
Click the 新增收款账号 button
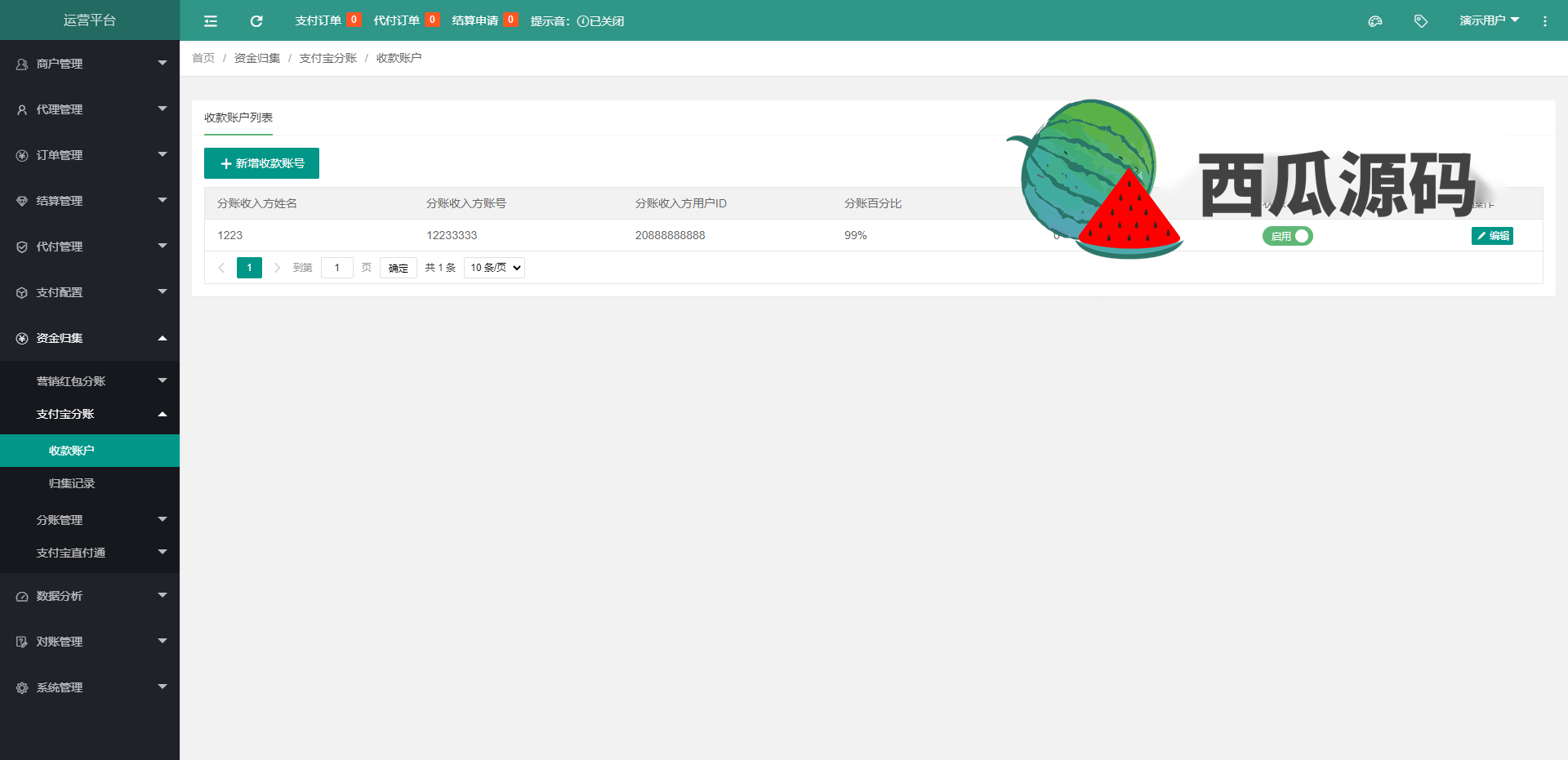coord(261,163)
